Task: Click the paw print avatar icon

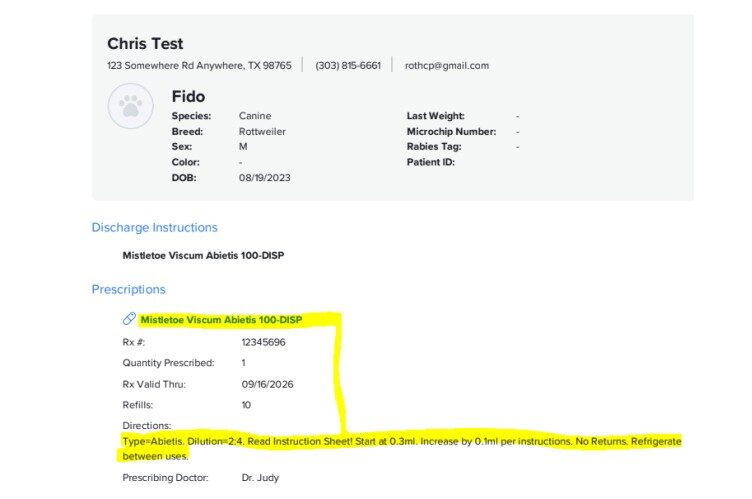Action: tap(131, 106)
